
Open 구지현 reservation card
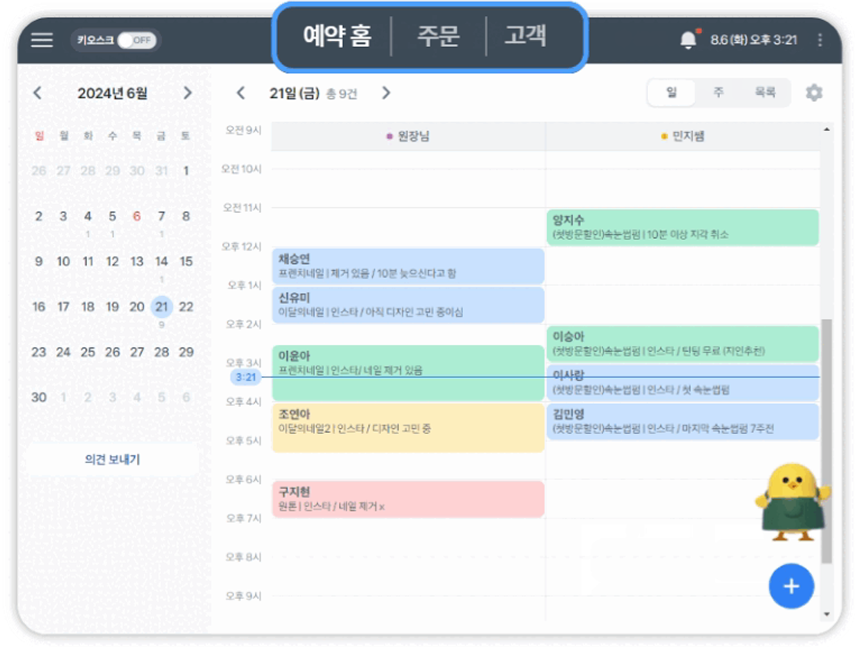[x=407, y=499]
